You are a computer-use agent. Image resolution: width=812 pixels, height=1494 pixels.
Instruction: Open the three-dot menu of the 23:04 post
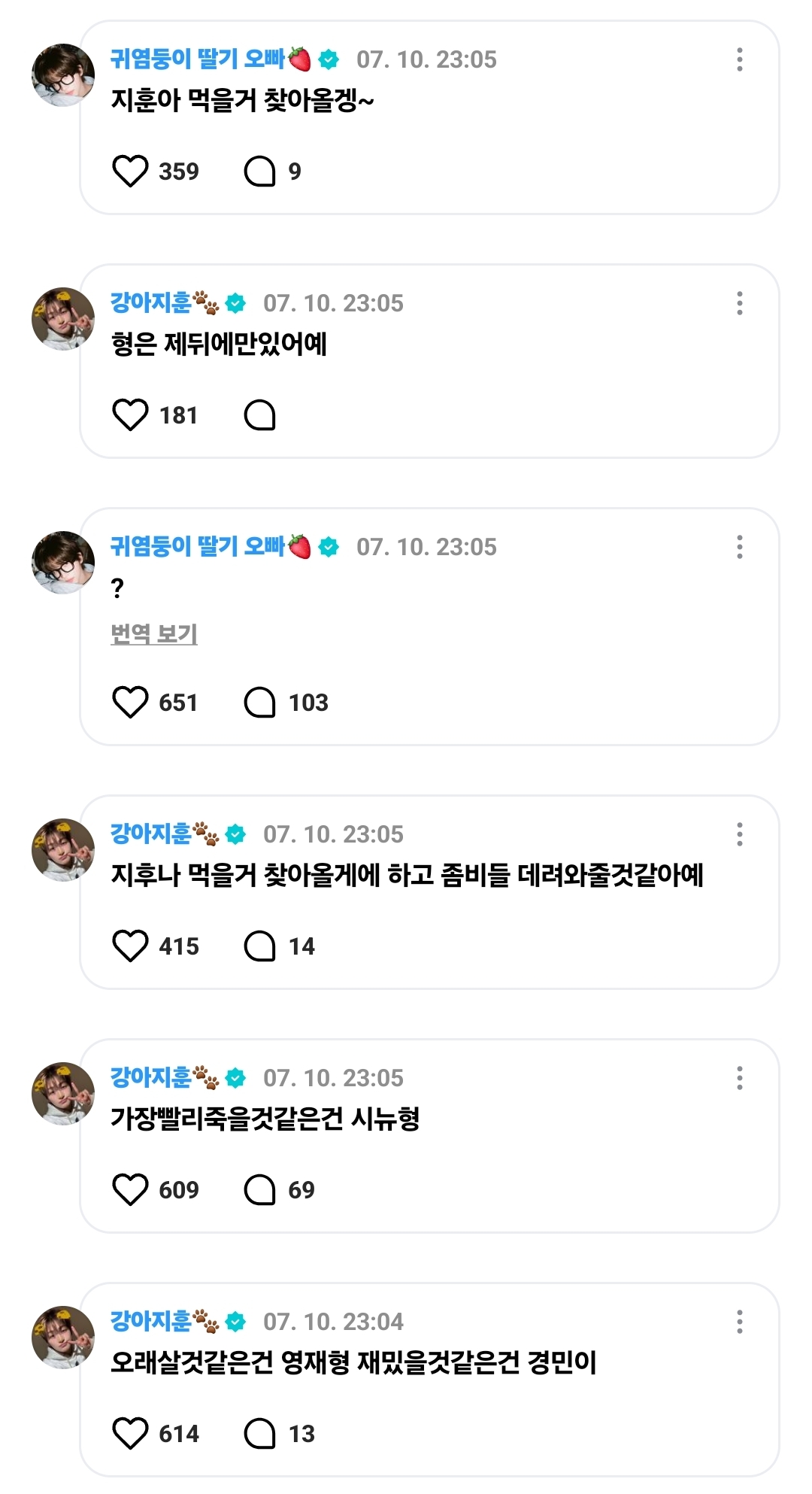[740, 1322]
